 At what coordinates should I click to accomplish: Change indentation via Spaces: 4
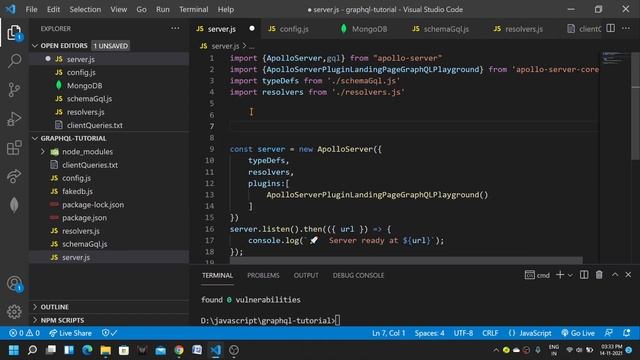click(429, 333)
